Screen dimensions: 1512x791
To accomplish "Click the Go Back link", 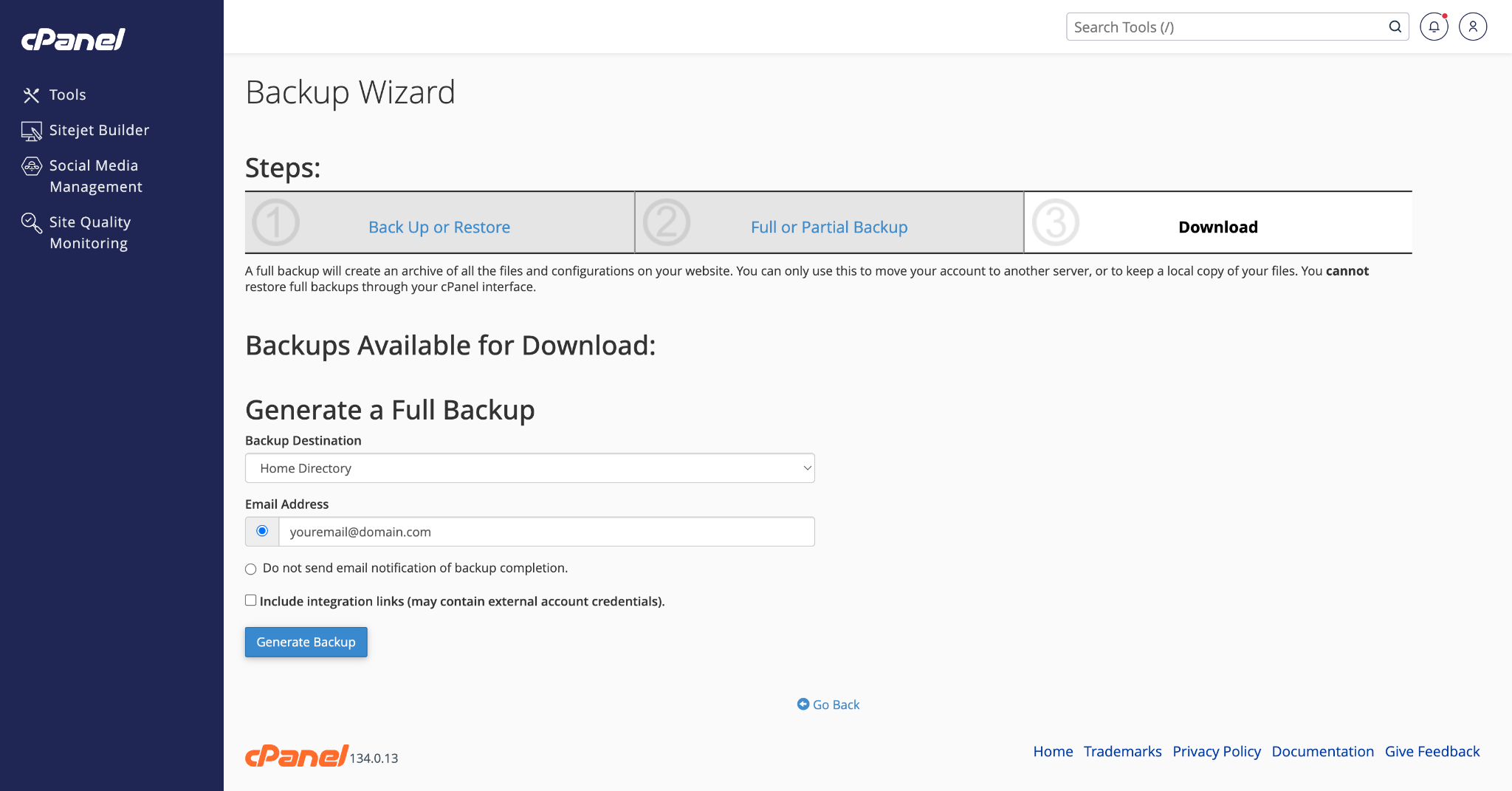I will (x=835, y=705).
